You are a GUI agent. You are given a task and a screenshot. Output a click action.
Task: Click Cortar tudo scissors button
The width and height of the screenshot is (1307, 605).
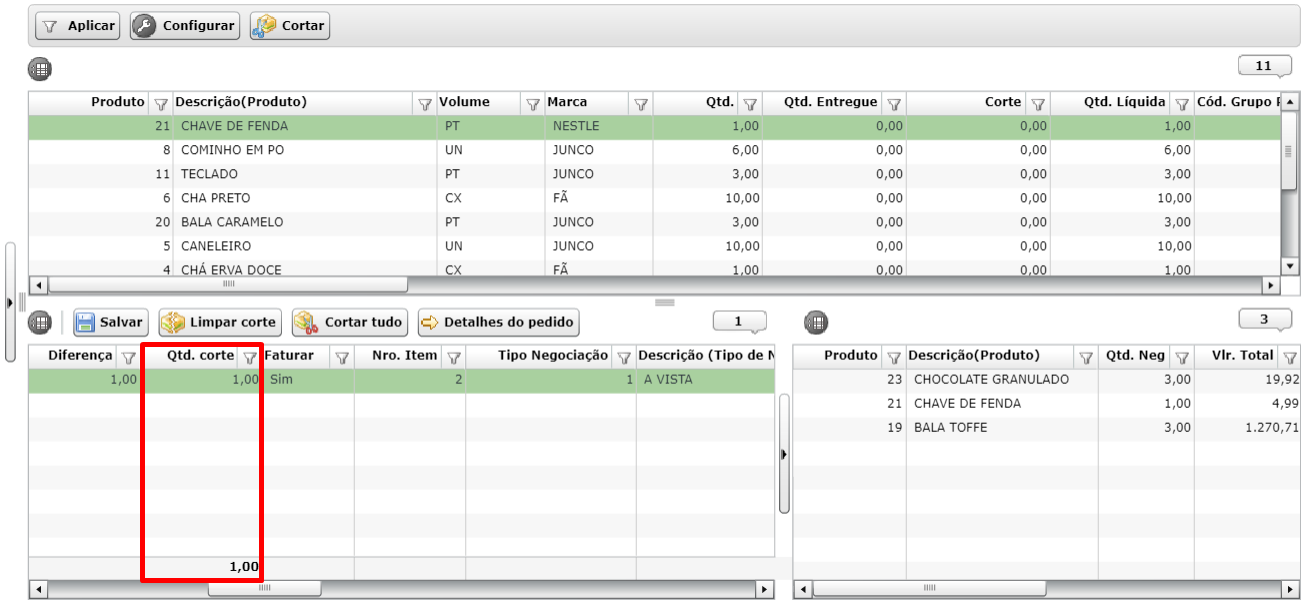tap(350, 322)
